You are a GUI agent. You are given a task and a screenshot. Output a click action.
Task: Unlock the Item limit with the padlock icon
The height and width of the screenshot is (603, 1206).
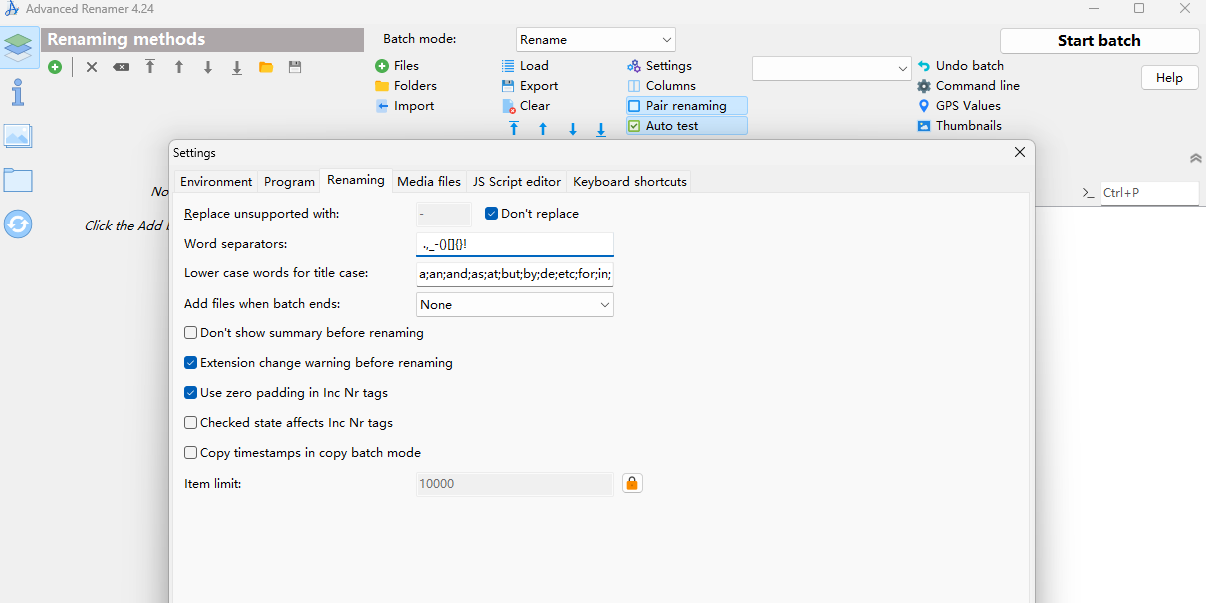tap(632, 483)
